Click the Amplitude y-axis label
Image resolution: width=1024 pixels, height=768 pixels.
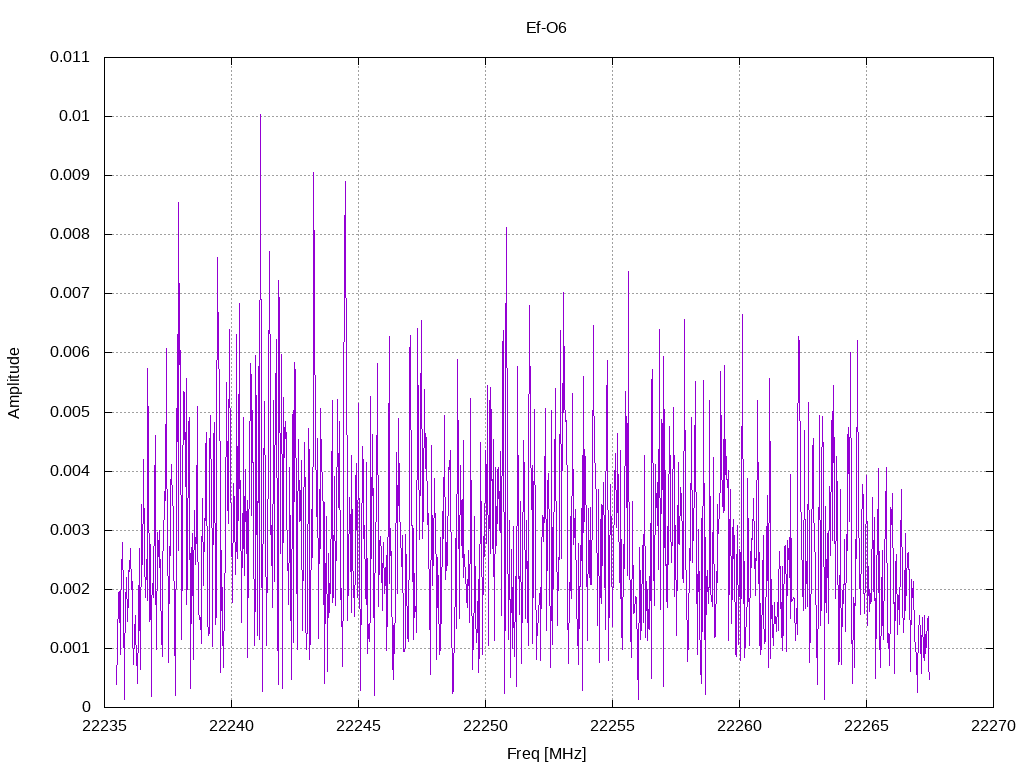pos(14,383)
